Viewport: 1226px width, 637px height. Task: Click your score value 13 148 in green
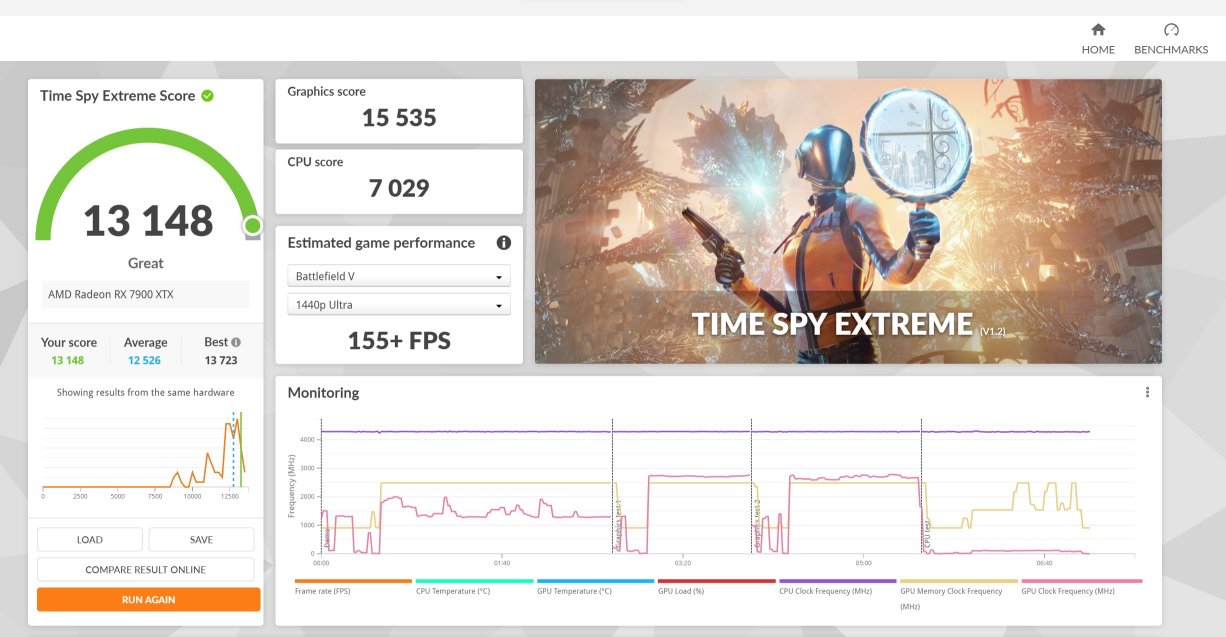point(68,360)
